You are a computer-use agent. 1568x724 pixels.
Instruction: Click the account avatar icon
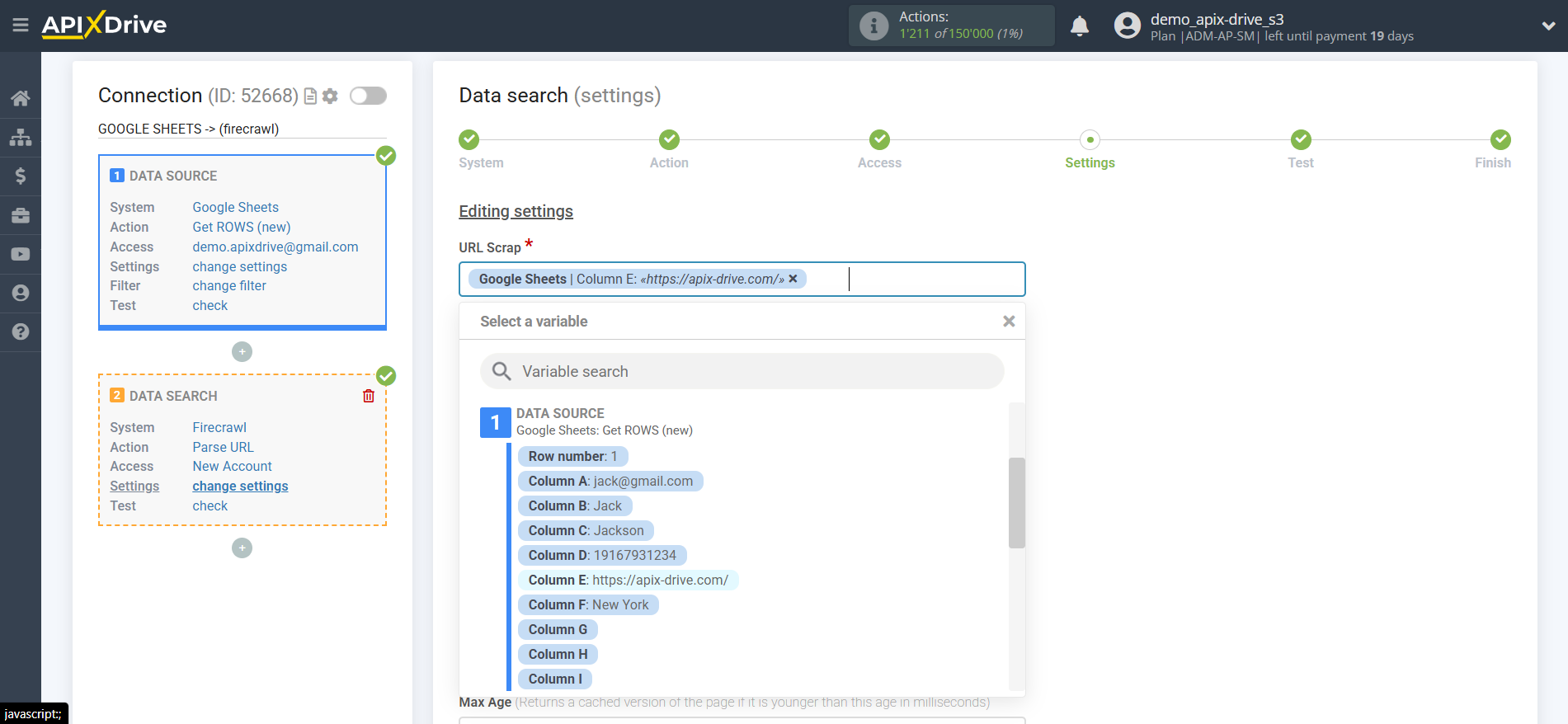pos(1128,26)
